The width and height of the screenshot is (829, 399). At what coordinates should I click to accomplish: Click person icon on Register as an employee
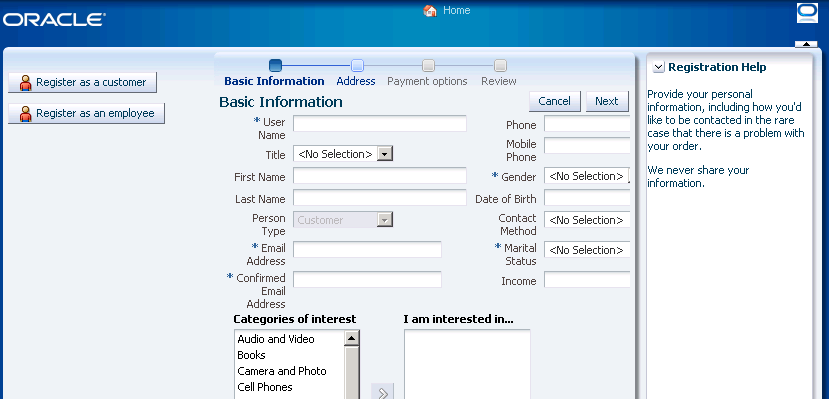pos(25,114)
